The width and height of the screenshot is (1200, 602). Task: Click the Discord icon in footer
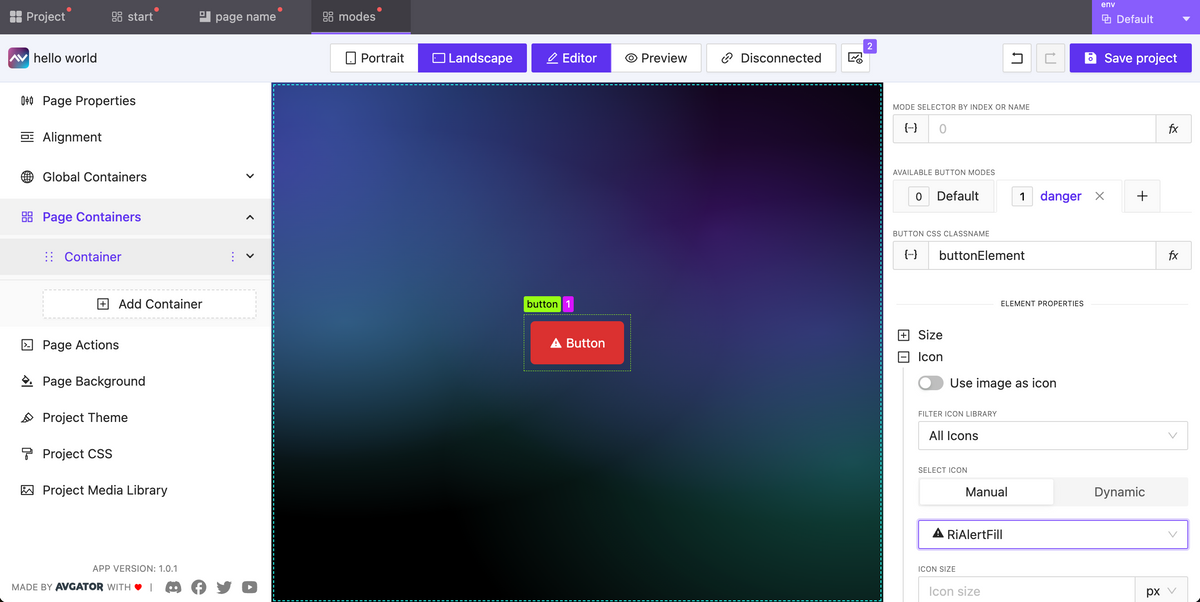[x=173, y=587]
